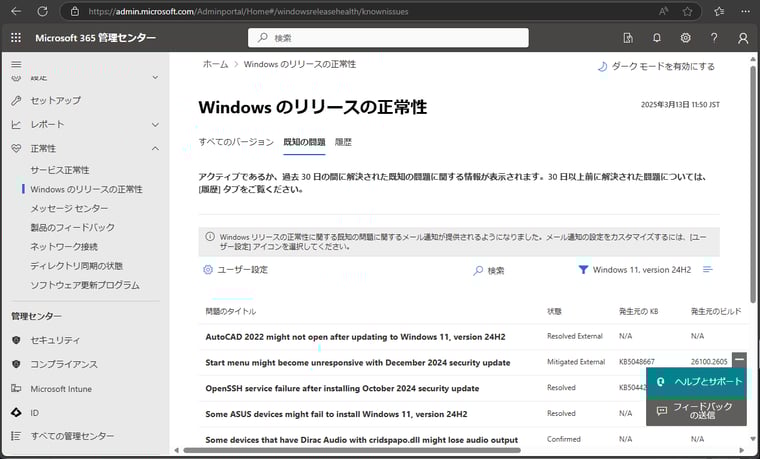
Task: Open ネットワーク接続 in sidebar
Action: [64, 247]
